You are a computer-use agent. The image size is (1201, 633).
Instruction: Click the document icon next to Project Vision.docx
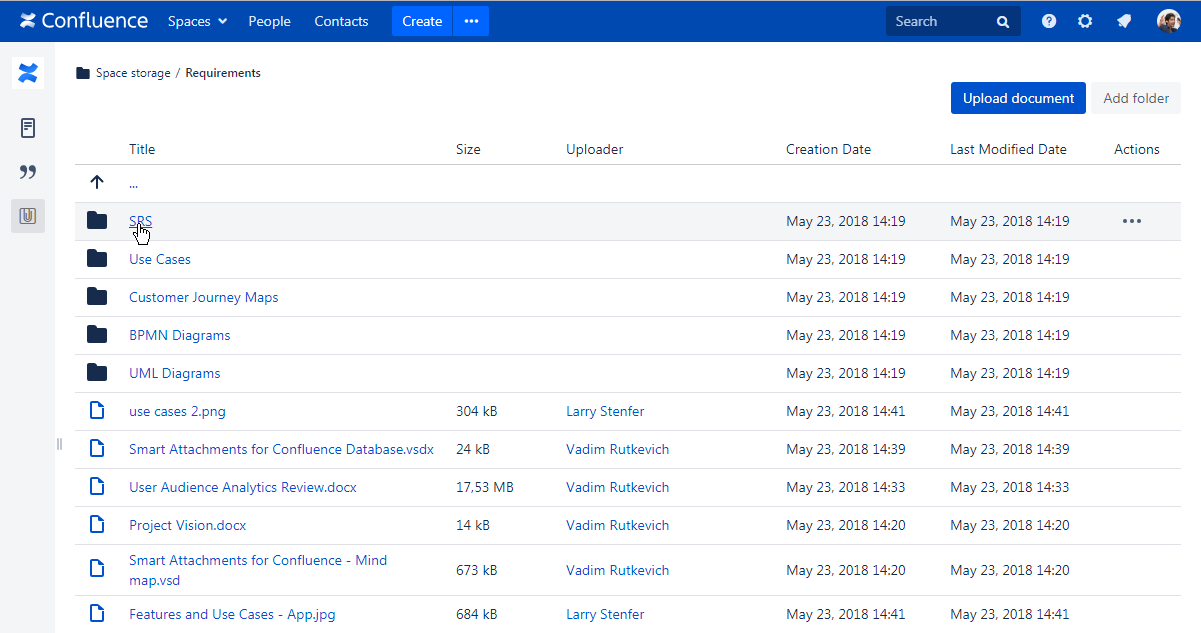(96, 524)
